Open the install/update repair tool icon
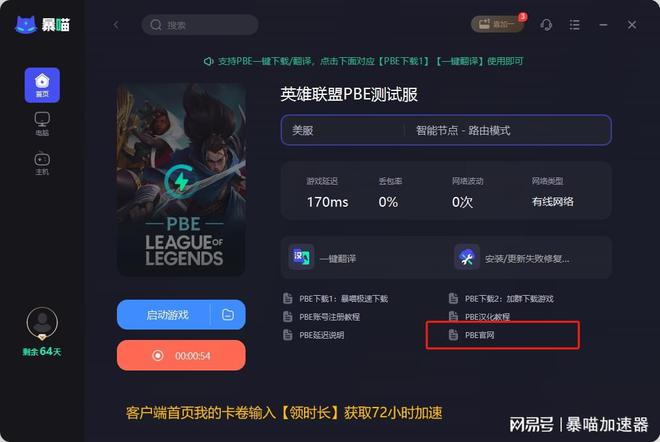660x442 pixels. point(466,257)
